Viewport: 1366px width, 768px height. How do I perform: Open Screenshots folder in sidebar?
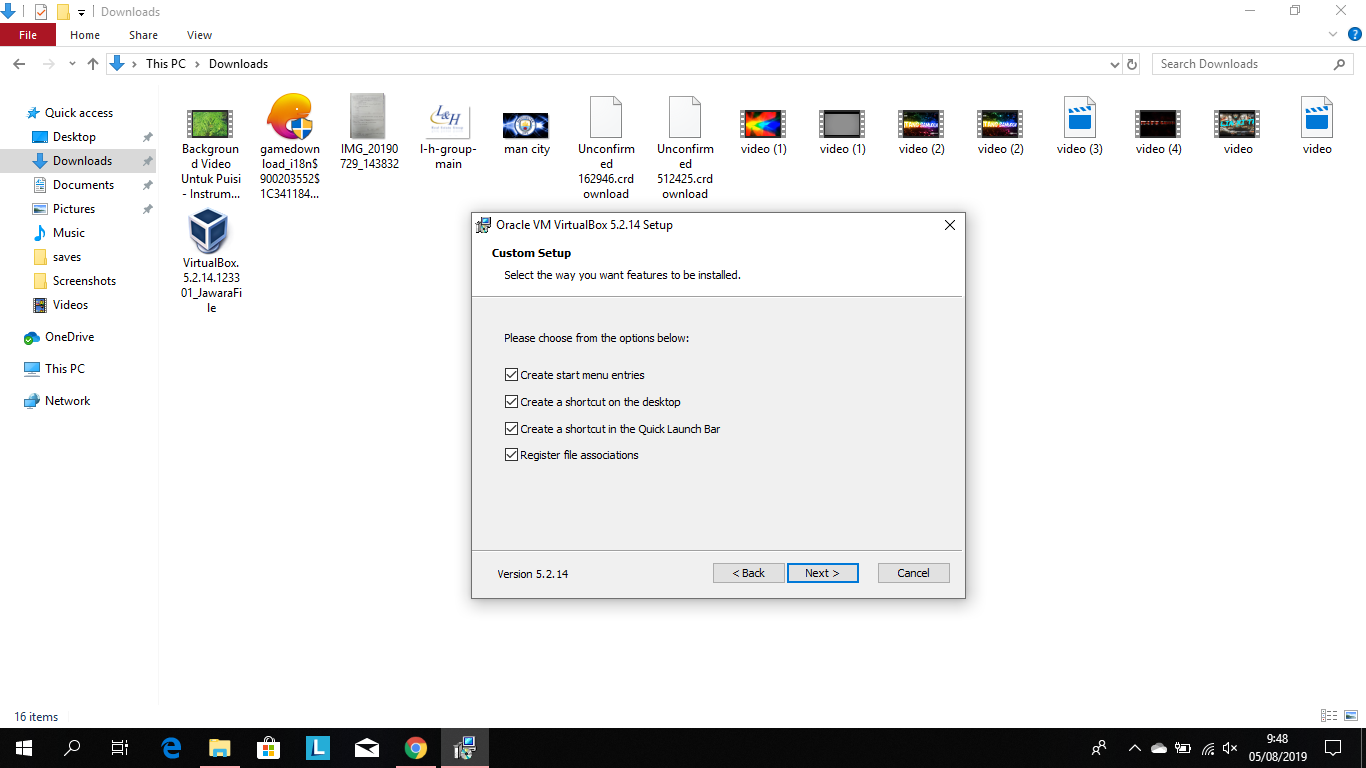(x=84, y=281)
